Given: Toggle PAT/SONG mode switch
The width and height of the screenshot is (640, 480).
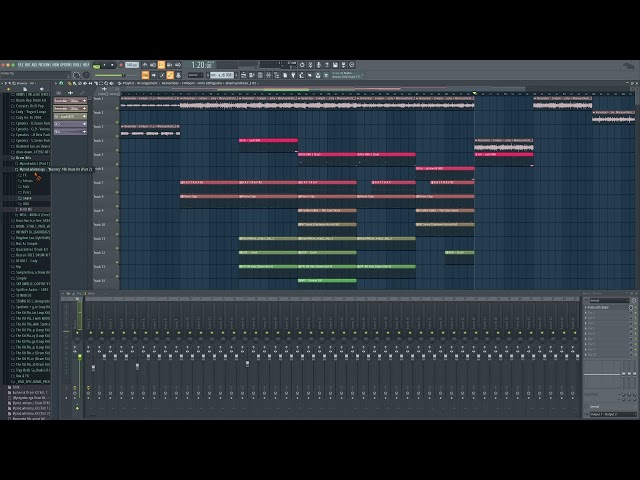Looking at the screenshot, I should point(96,65).
